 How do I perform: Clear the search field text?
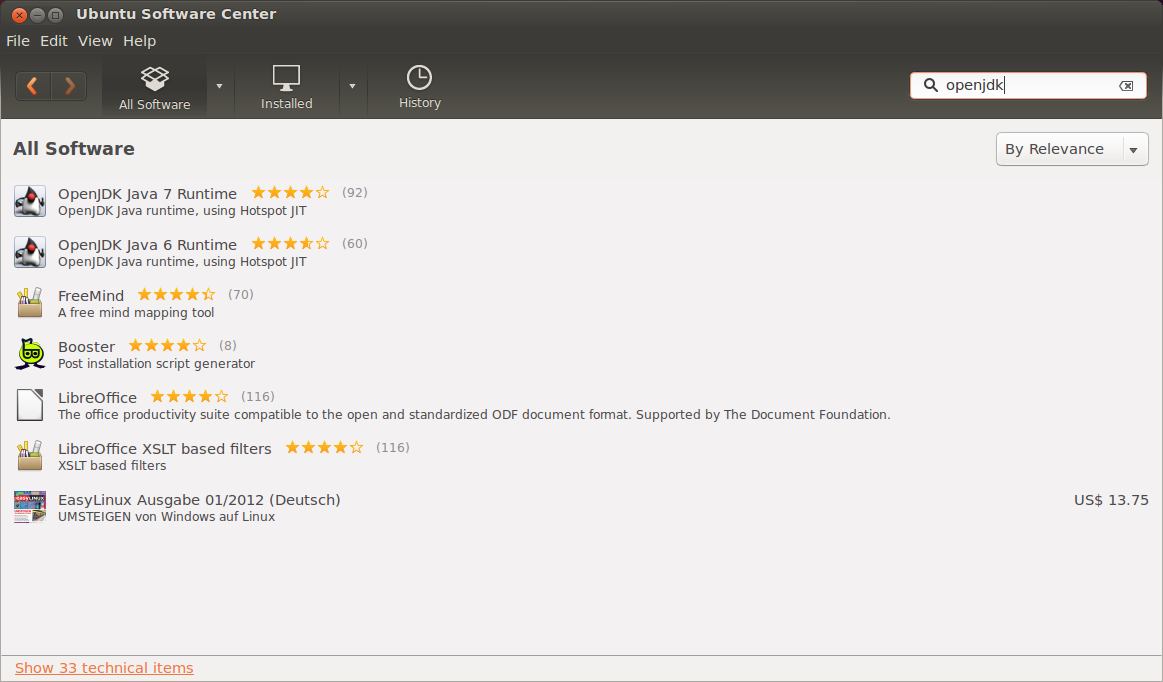[1126, 86]
